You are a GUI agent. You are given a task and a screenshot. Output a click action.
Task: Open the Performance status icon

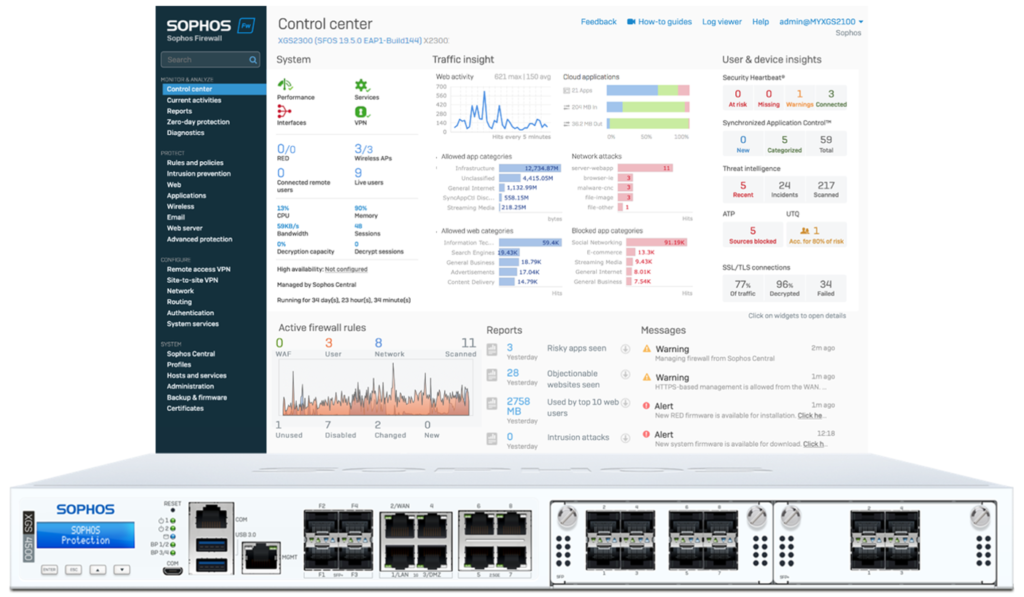(285, 86)
